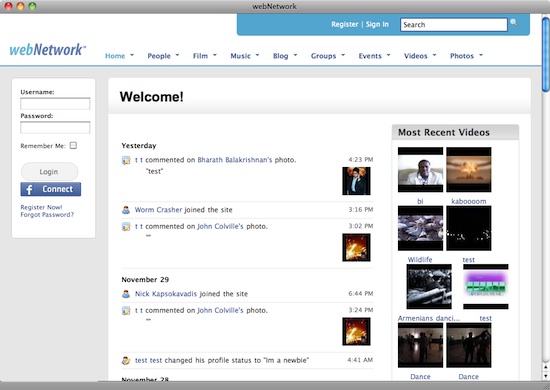Click the Register link in the top bar
Image resolution: width=550 pixels, height=390 pixels.
(x=345, y=24)
